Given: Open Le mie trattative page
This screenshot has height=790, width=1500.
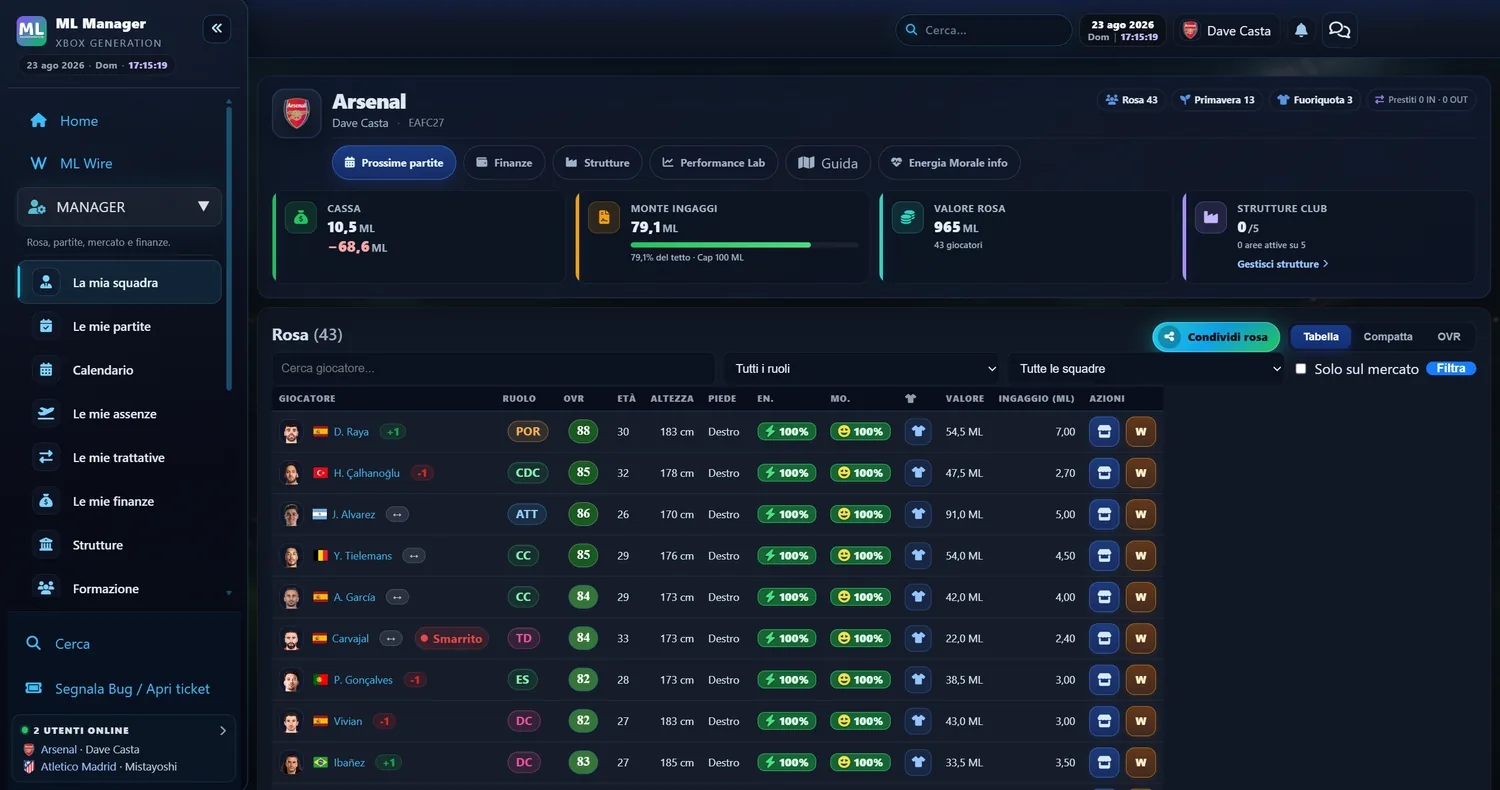Looking at the screenshot, I should (119, 458).
